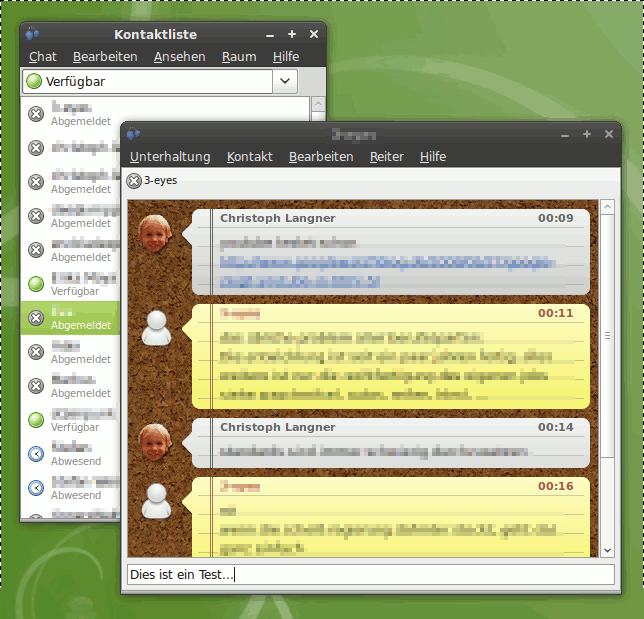Expand the Verfügbar status dropdown arrow
This screenshot has height=619, width=644.
pyautogui.click(x=285, y=81)
